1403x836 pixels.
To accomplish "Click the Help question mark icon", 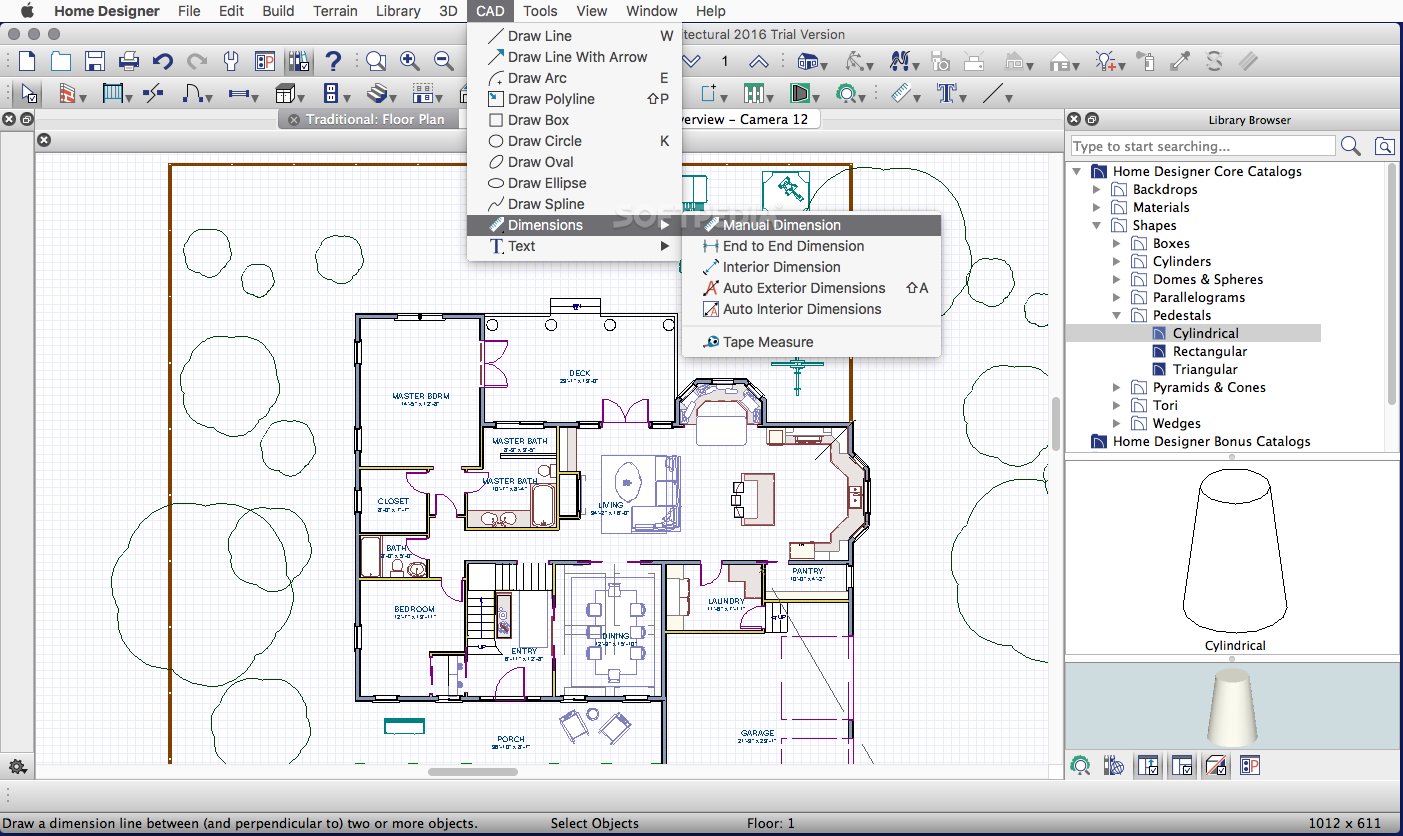I will (x=334, y=61).
